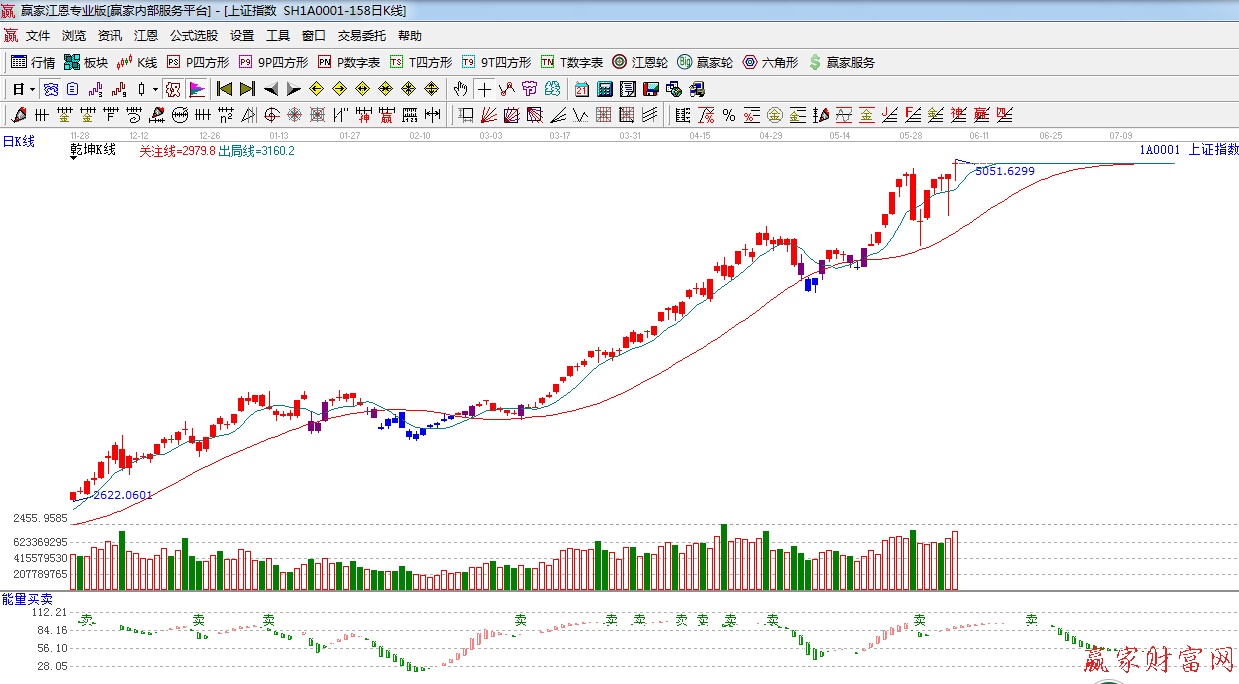
Task: Expand the candlestick style dropdown arrow
Action: pyautogui.click(x=155, y=89)
